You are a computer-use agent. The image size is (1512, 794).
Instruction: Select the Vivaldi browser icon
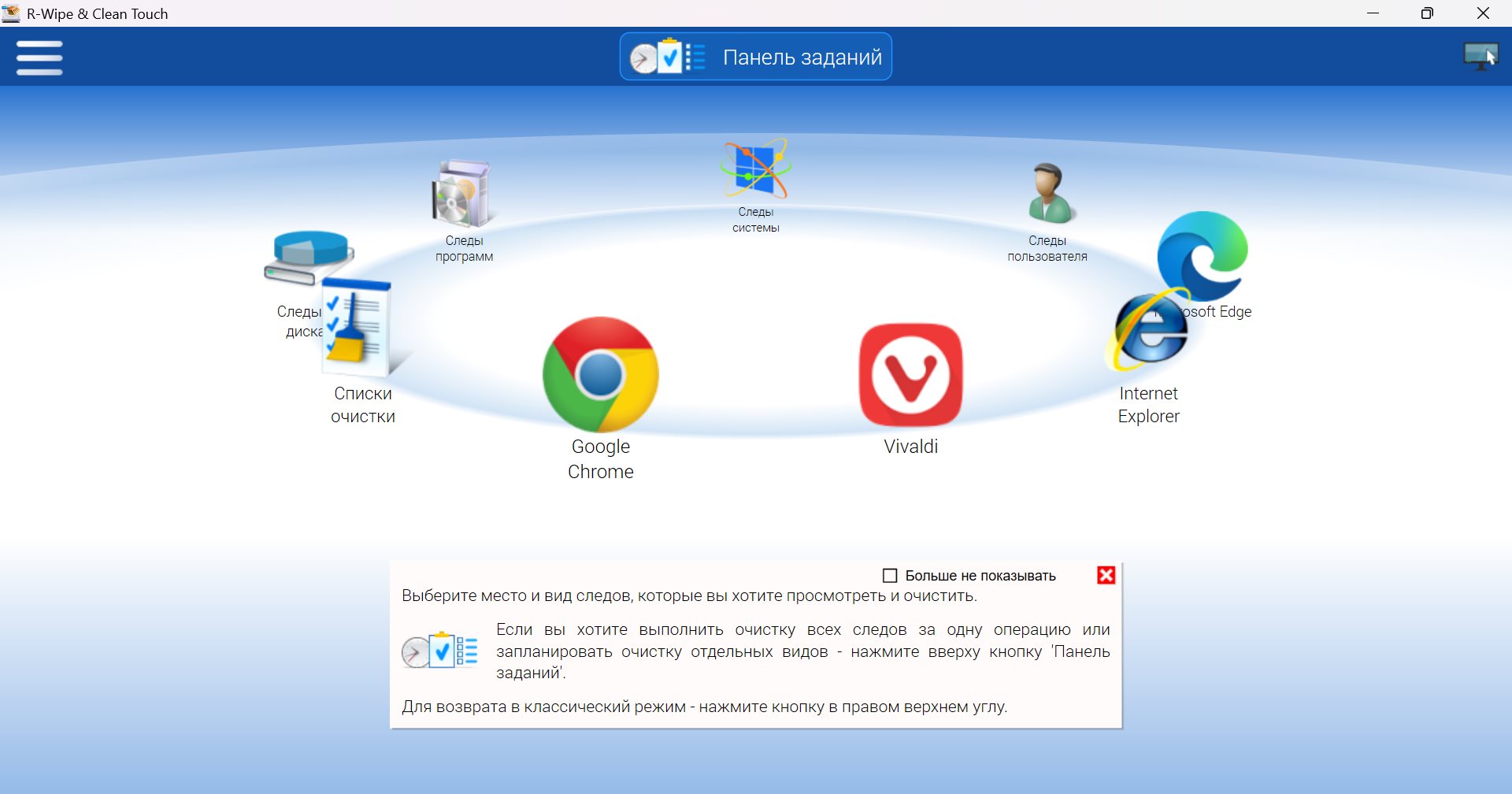tap(910, 375)
